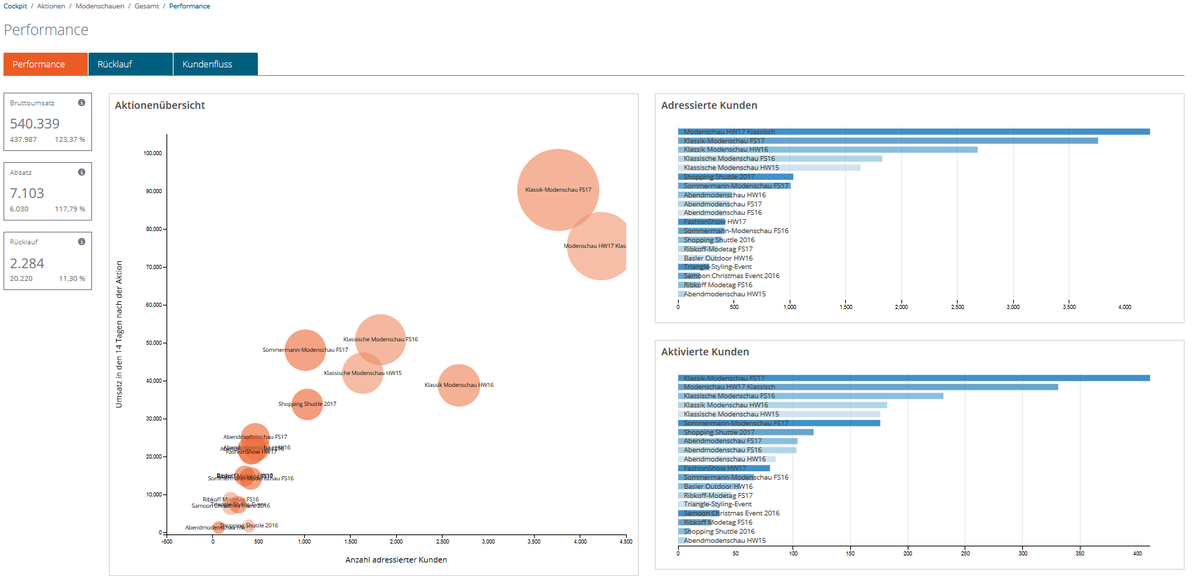Click the info icon on the Absatz card
1200x585 pixels.
point(79,170)
